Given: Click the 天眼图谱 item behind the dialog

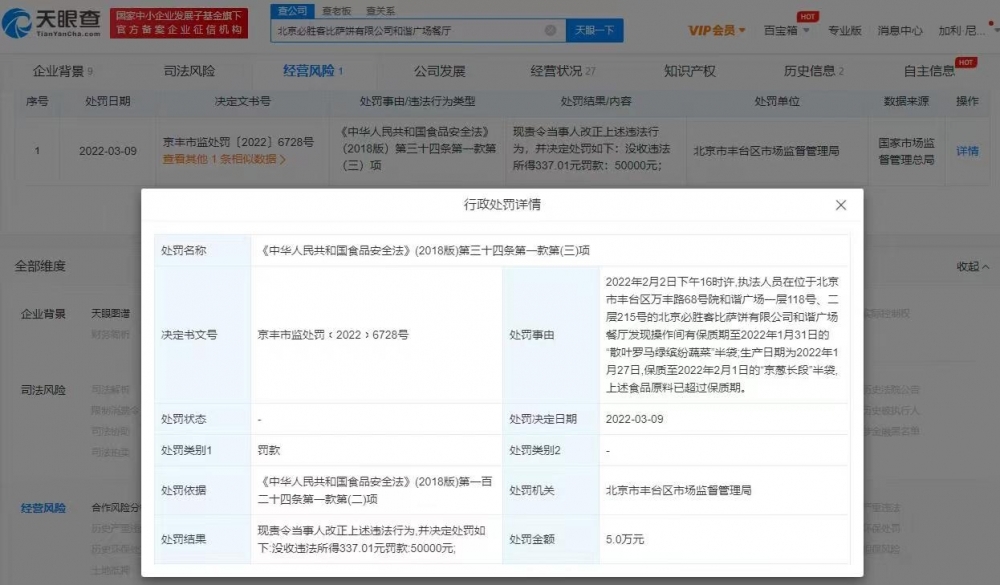Looking at the screenshot, I should [110, 314].
